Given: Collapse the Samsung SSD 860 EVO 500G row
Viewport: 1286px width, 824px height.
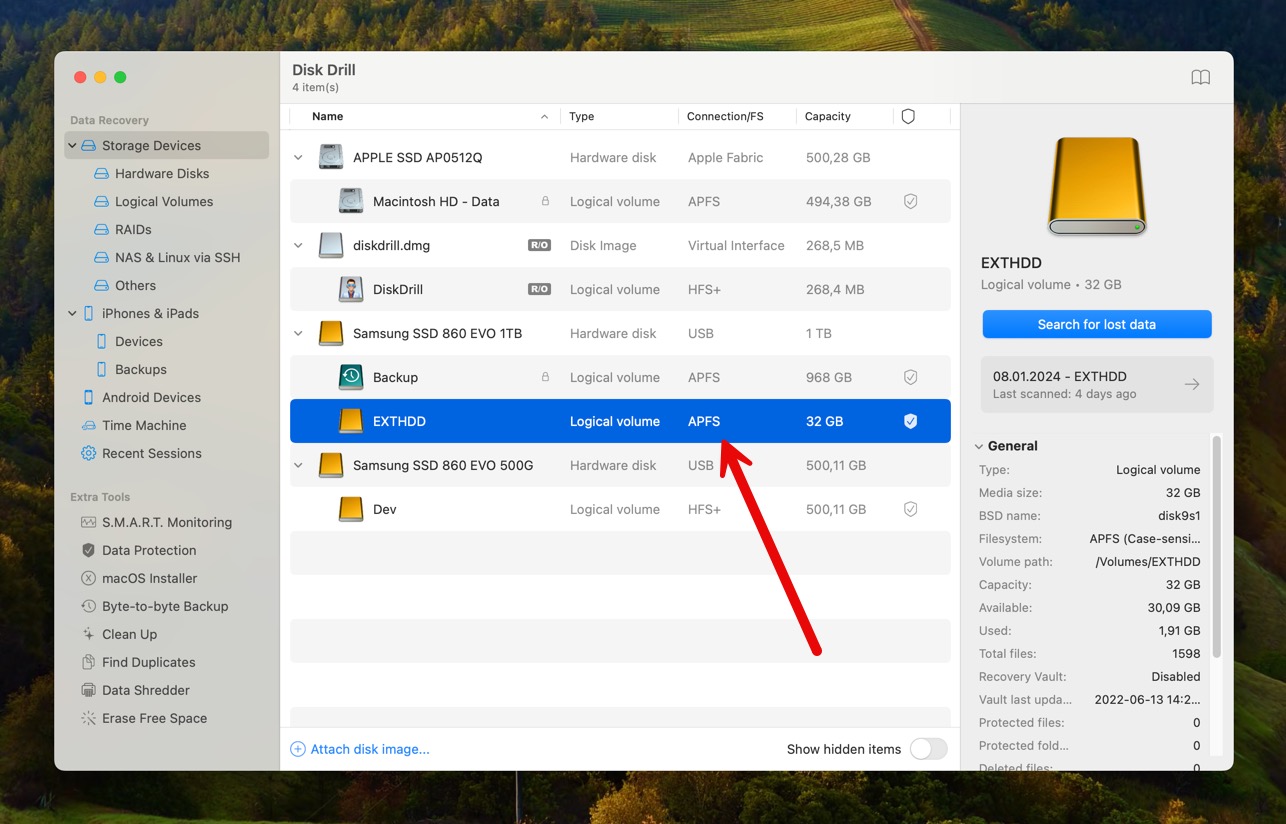Looking at the screenshot, I should pos(298,466).
